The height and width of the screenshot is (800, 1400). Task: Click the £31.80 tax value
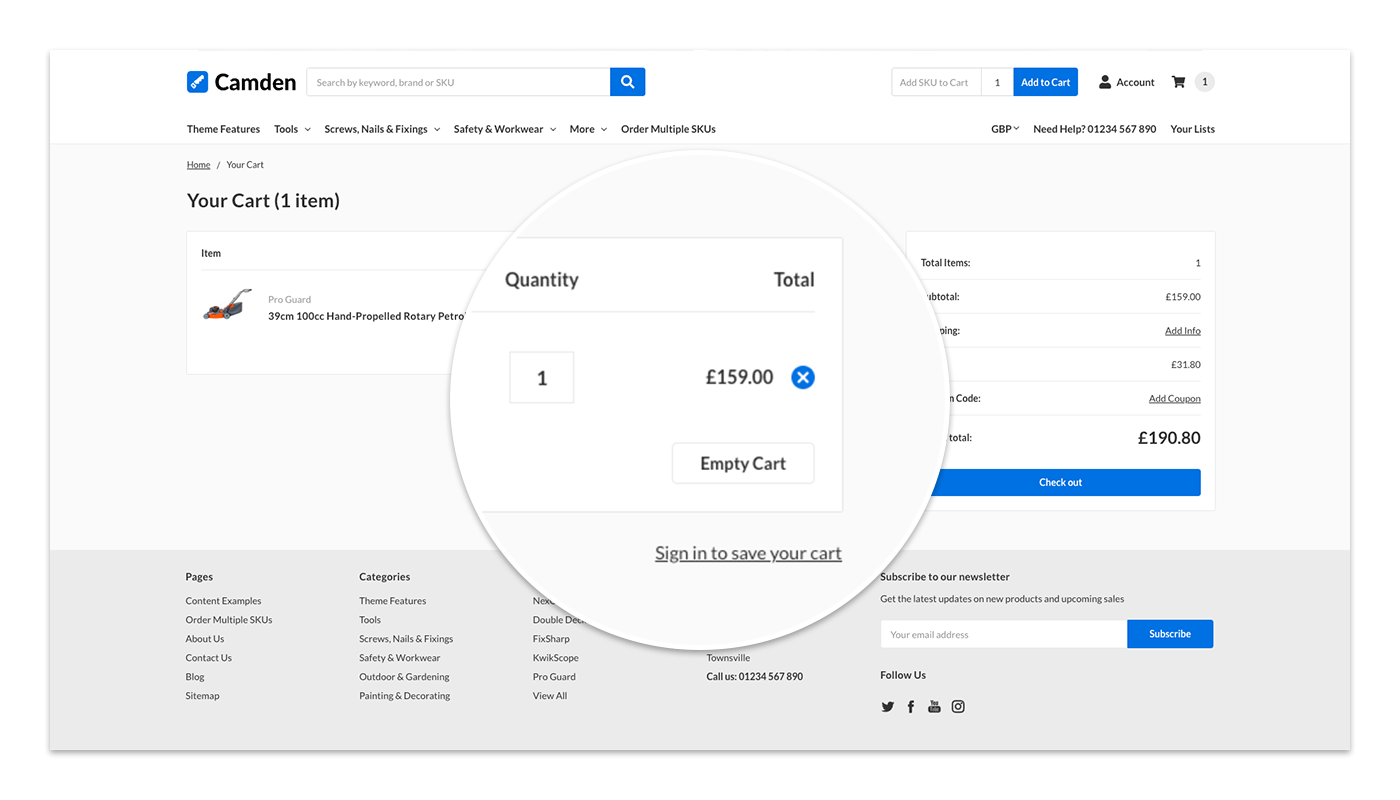point(1186,365)
